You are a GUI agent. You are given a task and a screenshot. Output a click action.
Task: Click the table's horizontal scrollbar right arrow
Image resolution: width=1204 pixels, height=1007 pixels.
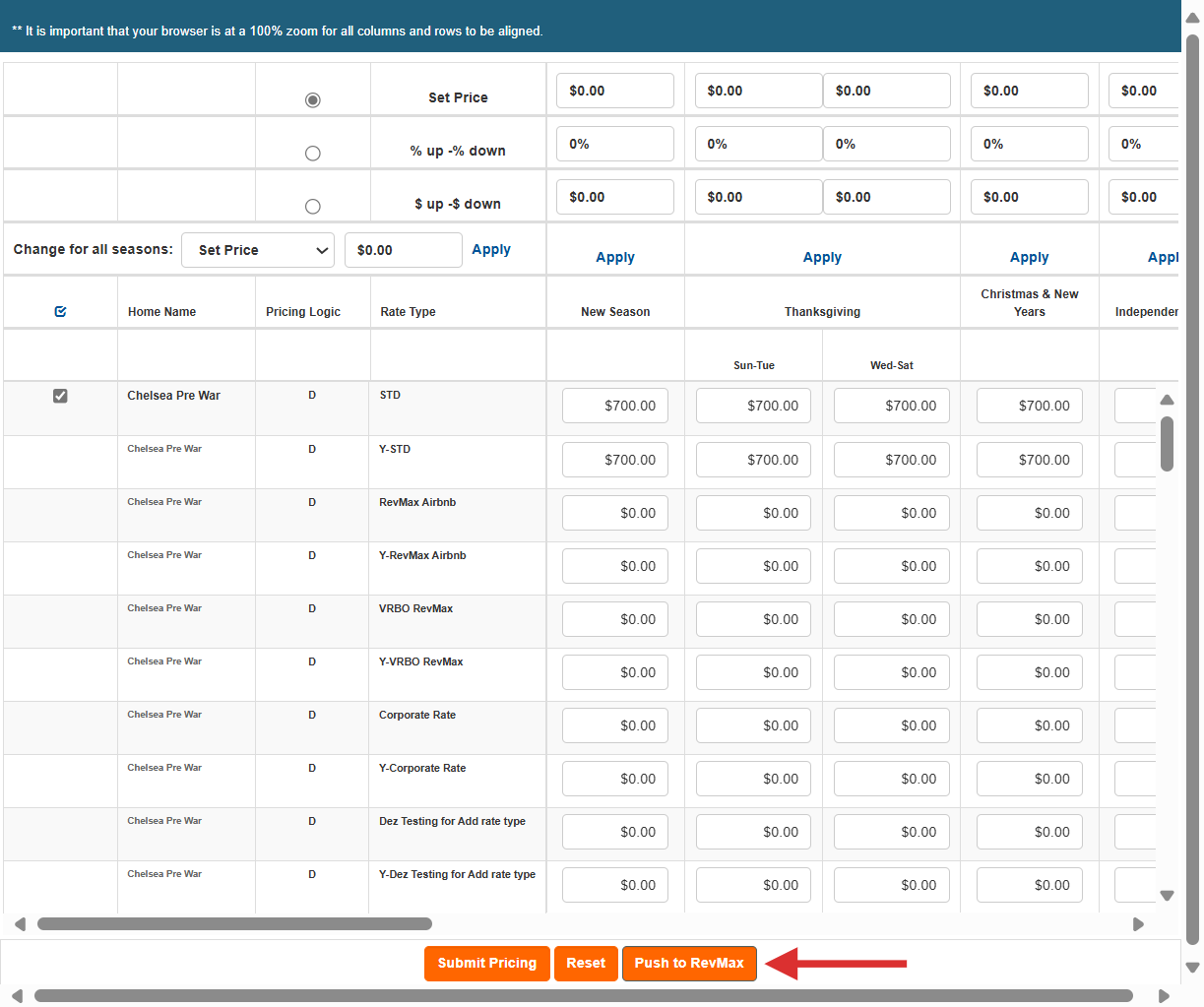[1139, 924]
